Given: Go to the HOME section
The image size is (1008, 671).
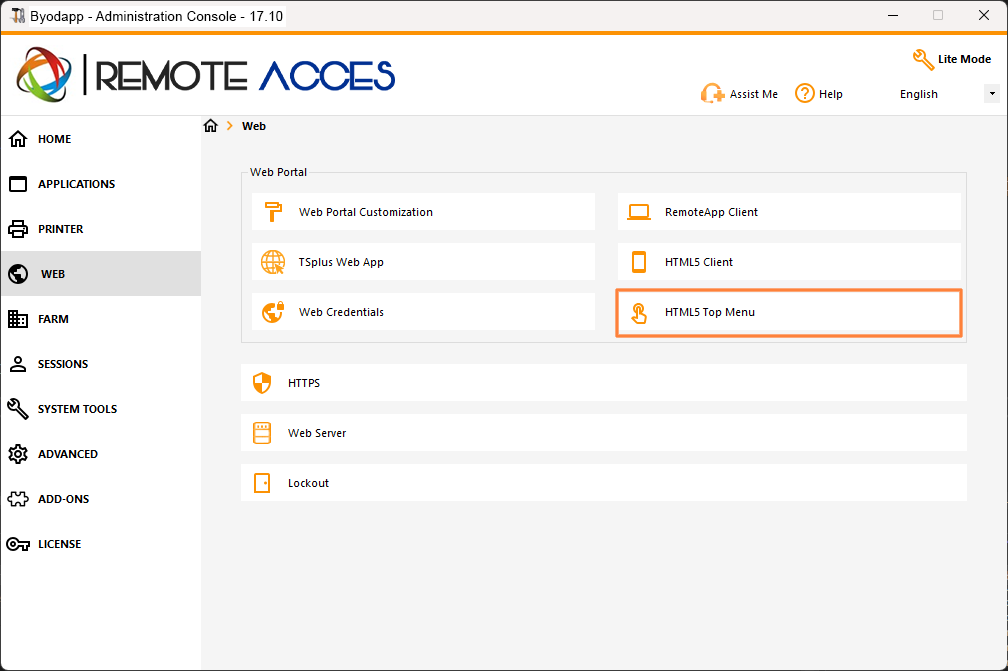Looking at the screenshot, I should point(55,139).
